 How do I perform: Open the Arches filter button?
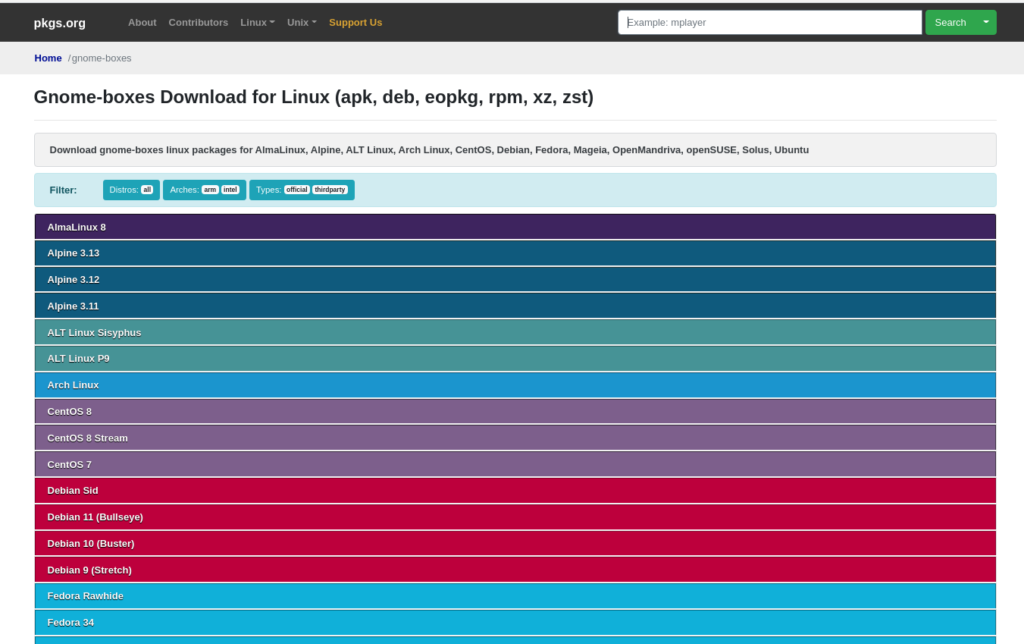204,190
